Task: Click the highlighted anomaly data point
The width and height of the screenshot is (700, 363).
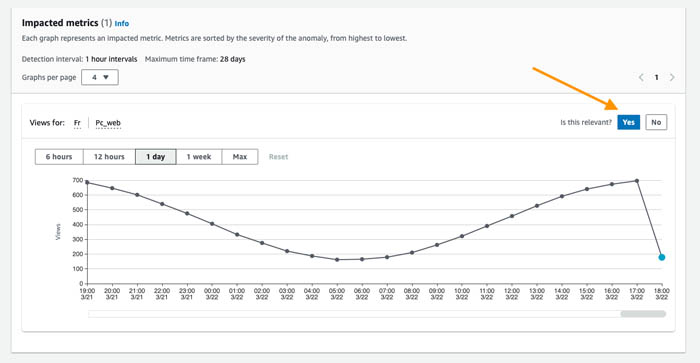Action: [x=662, y=257]
